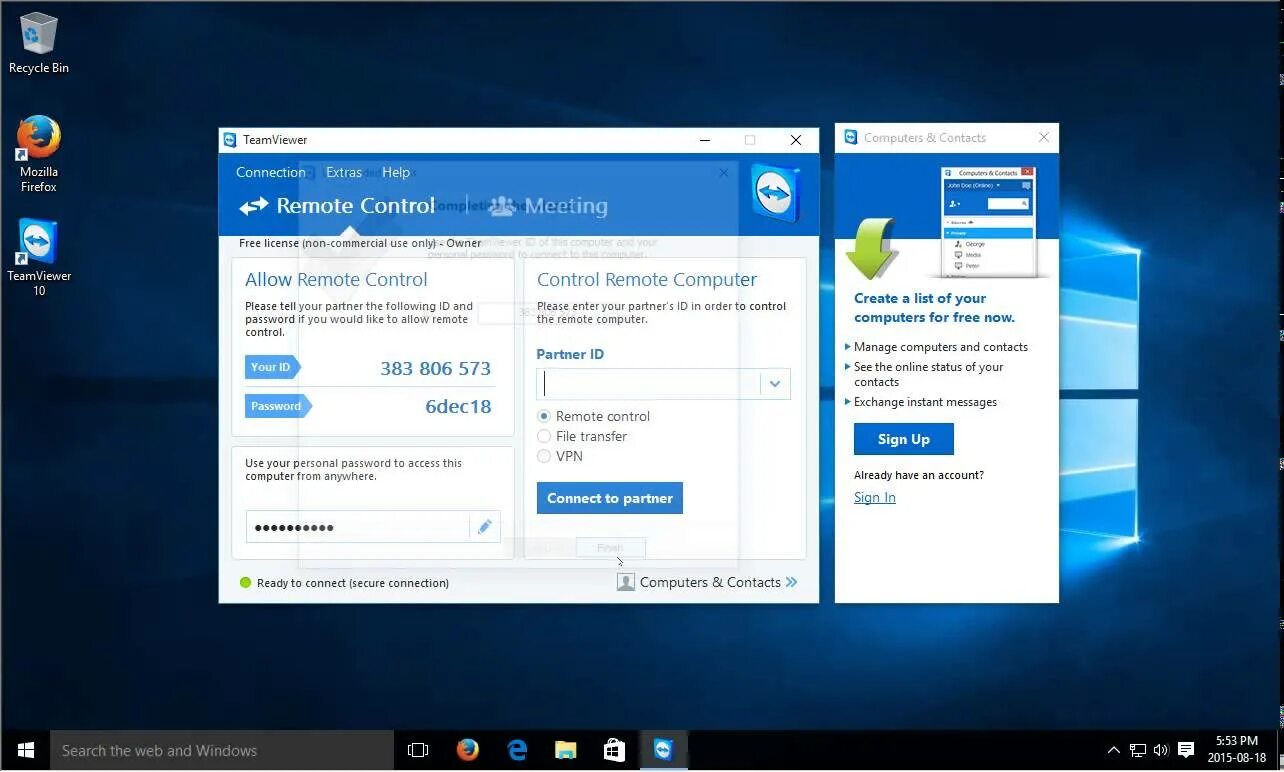Open the Action Center from system tray
Viewport: 1284px width, 772px height.
coord(1185,749)
